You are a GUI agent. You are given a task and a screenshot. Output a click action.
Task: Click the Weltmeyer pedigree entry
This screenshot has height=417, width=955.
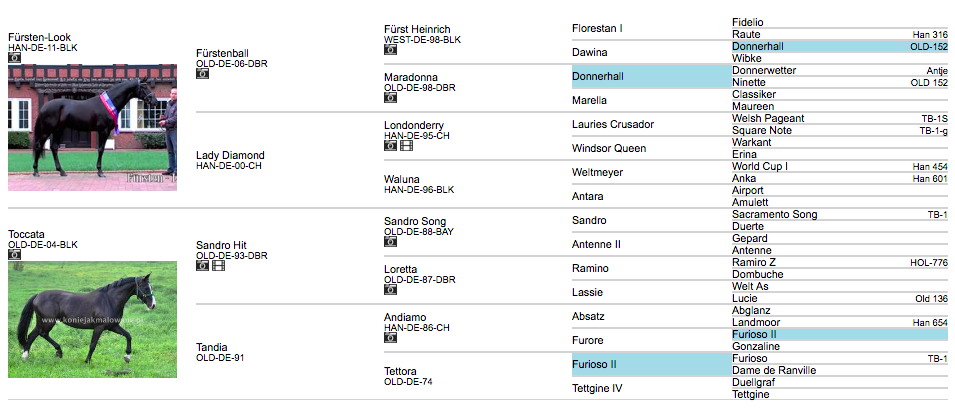(597, 172)
